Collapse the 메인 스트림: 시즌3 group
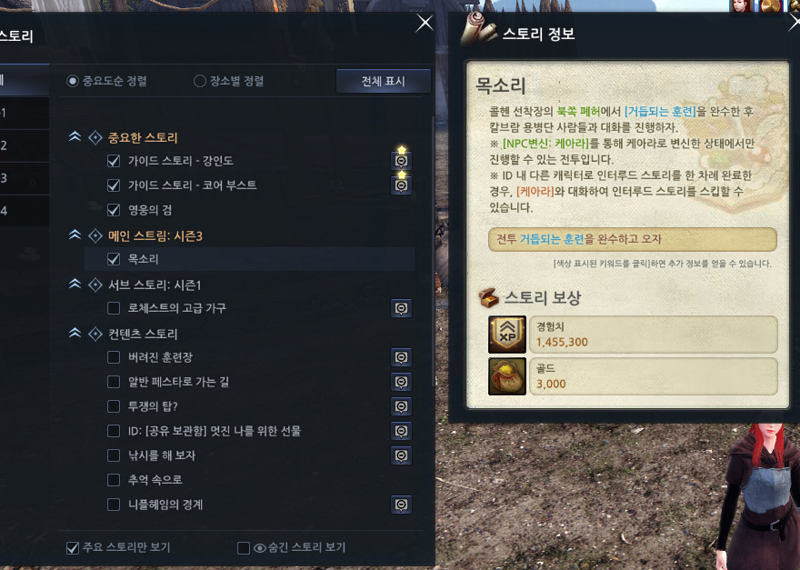800x570 pixels. 75,235
